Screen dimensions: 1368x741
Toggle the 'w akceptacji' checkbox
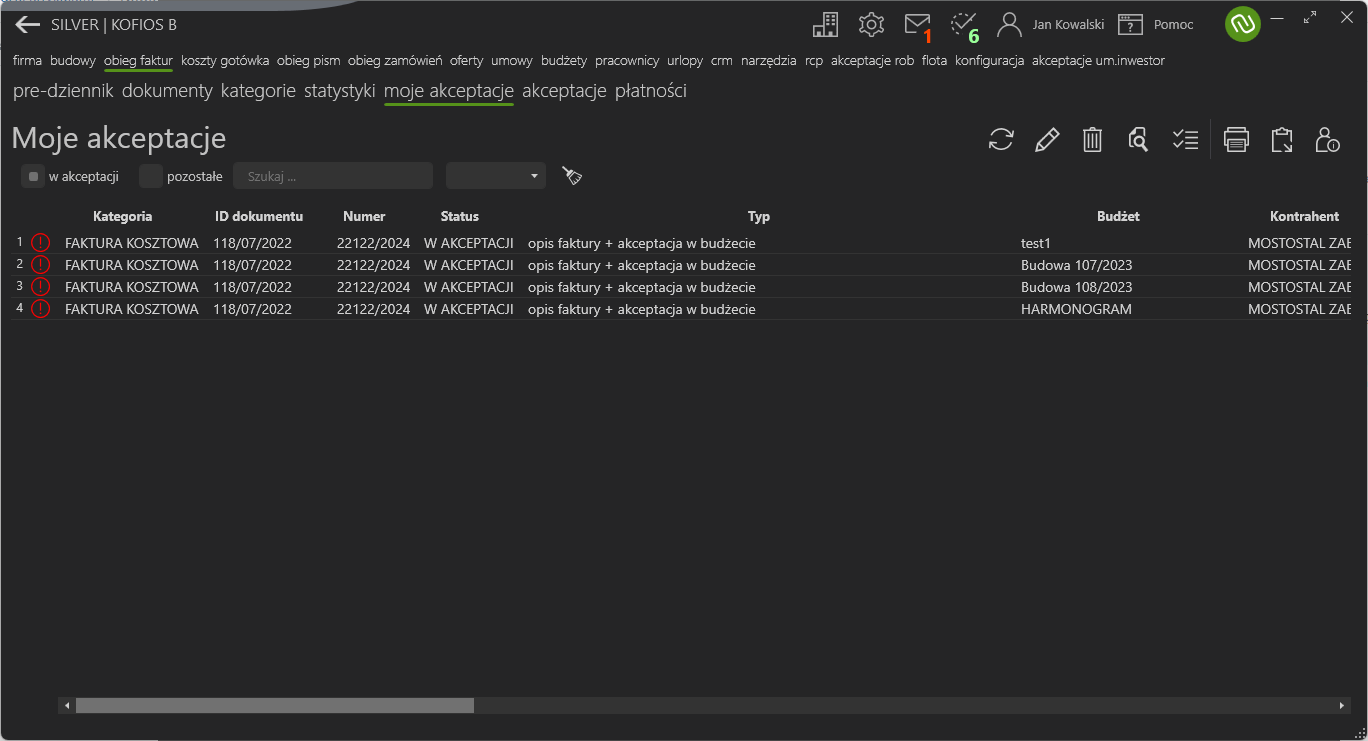coord(33,176)
